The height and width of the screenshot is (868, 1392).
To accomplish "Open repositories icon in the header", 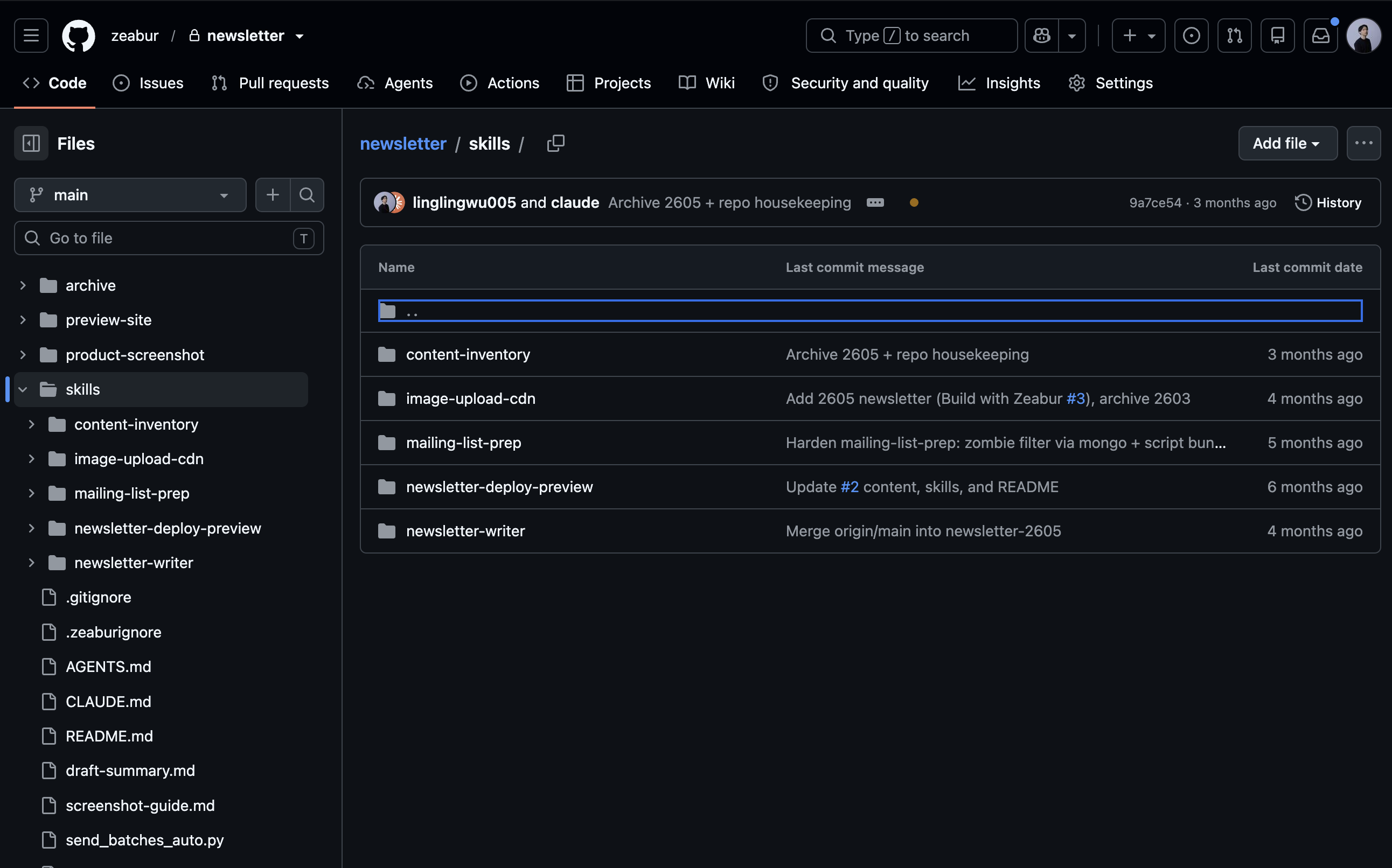I will (x=1278, y=36).
